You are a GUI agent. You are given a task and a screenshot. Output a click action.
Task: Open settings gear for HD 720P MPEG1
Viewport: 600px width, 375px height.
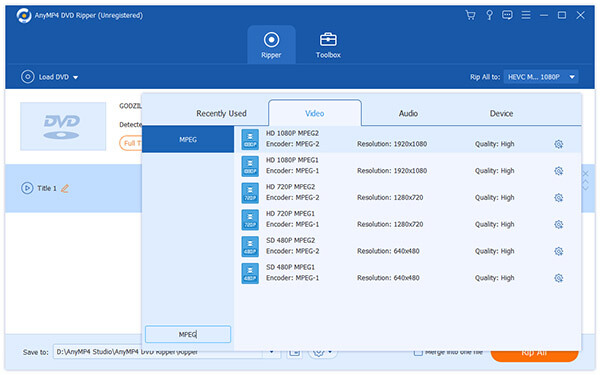[x=559, y=225]
